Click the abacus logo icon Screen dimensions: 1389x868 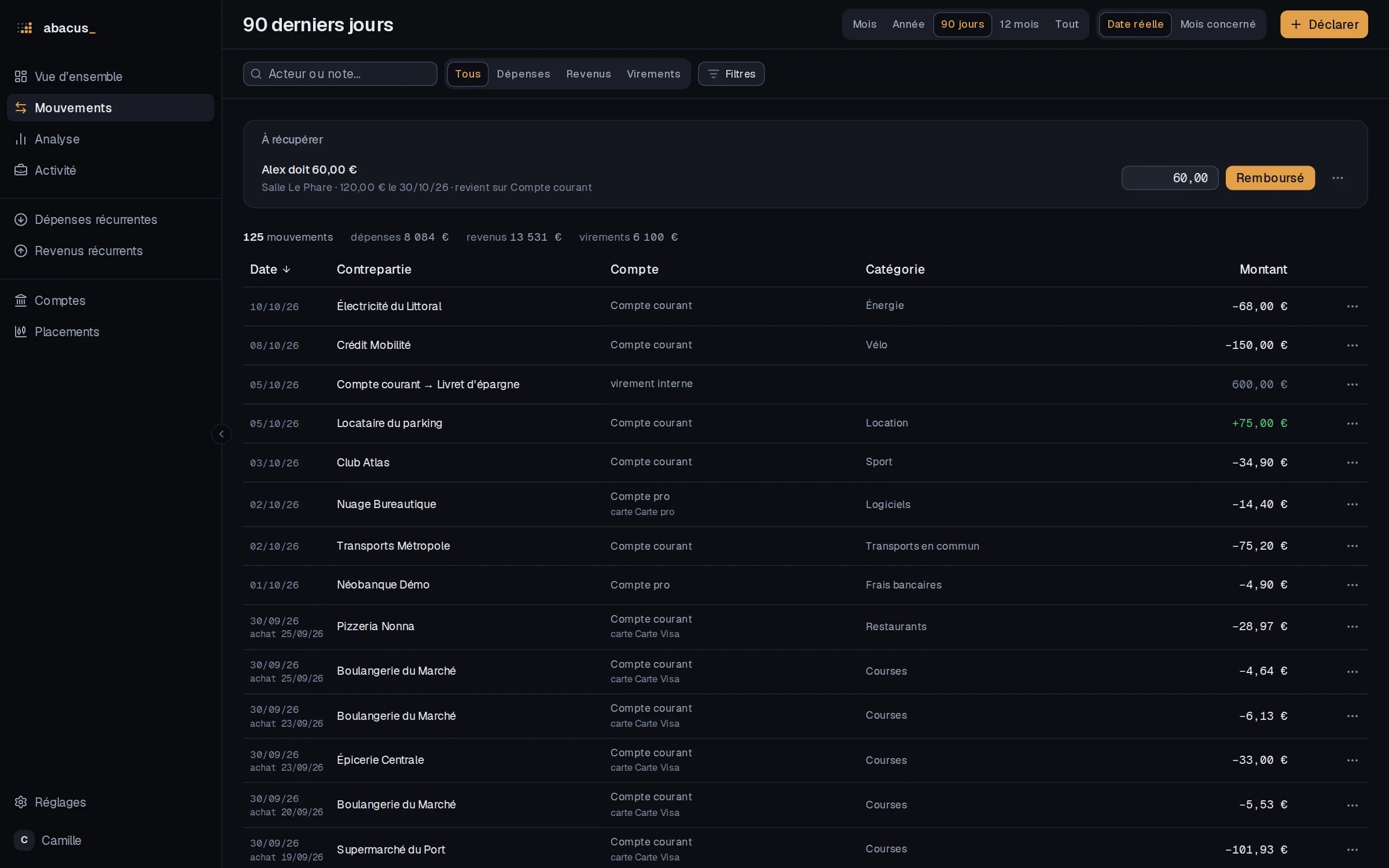coord(24,28)
